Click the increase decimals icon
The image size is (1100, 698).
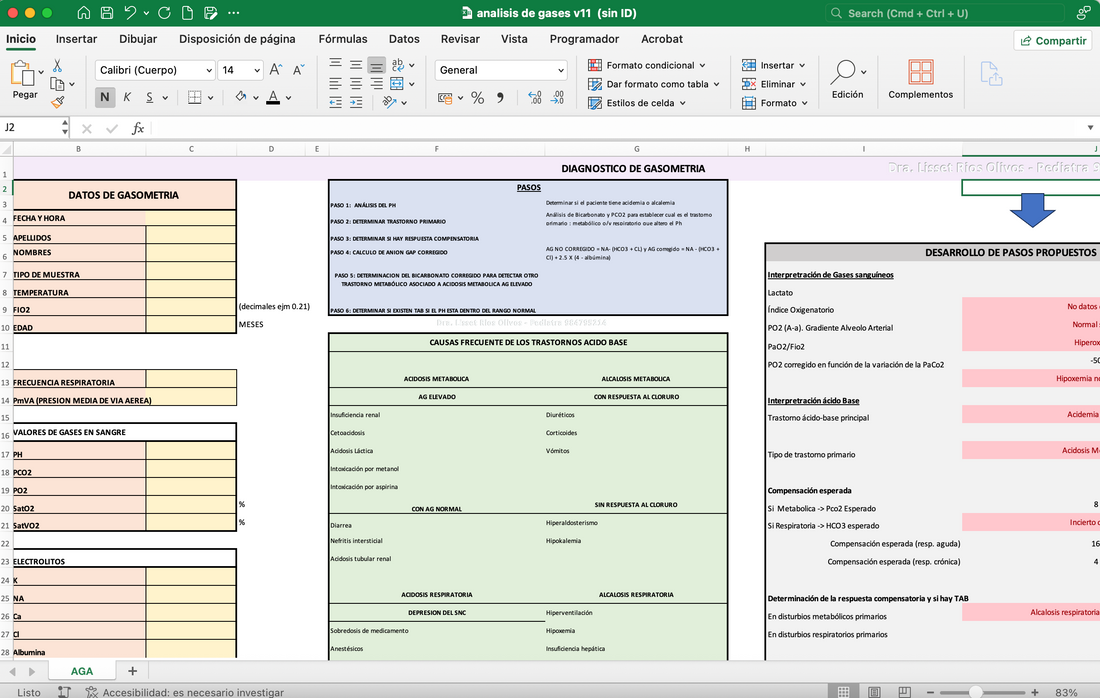click(534, 97)
